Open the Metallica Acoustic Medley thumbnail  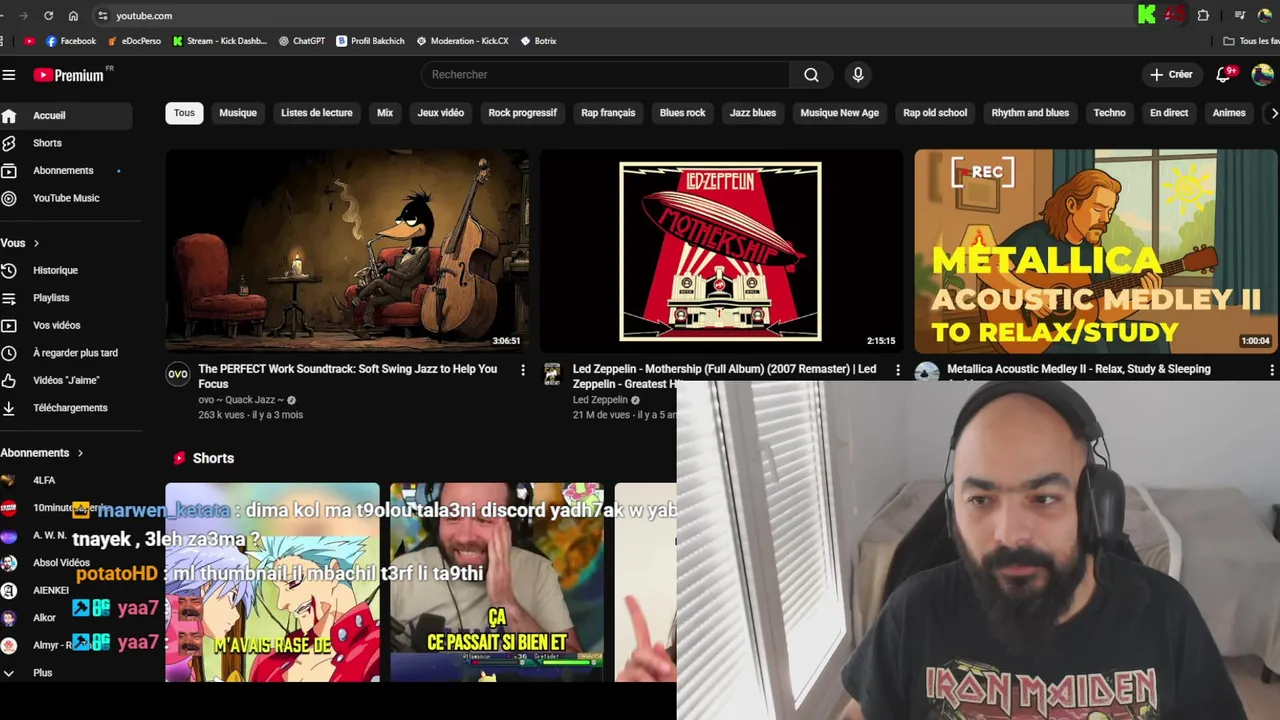point(1096,251)
